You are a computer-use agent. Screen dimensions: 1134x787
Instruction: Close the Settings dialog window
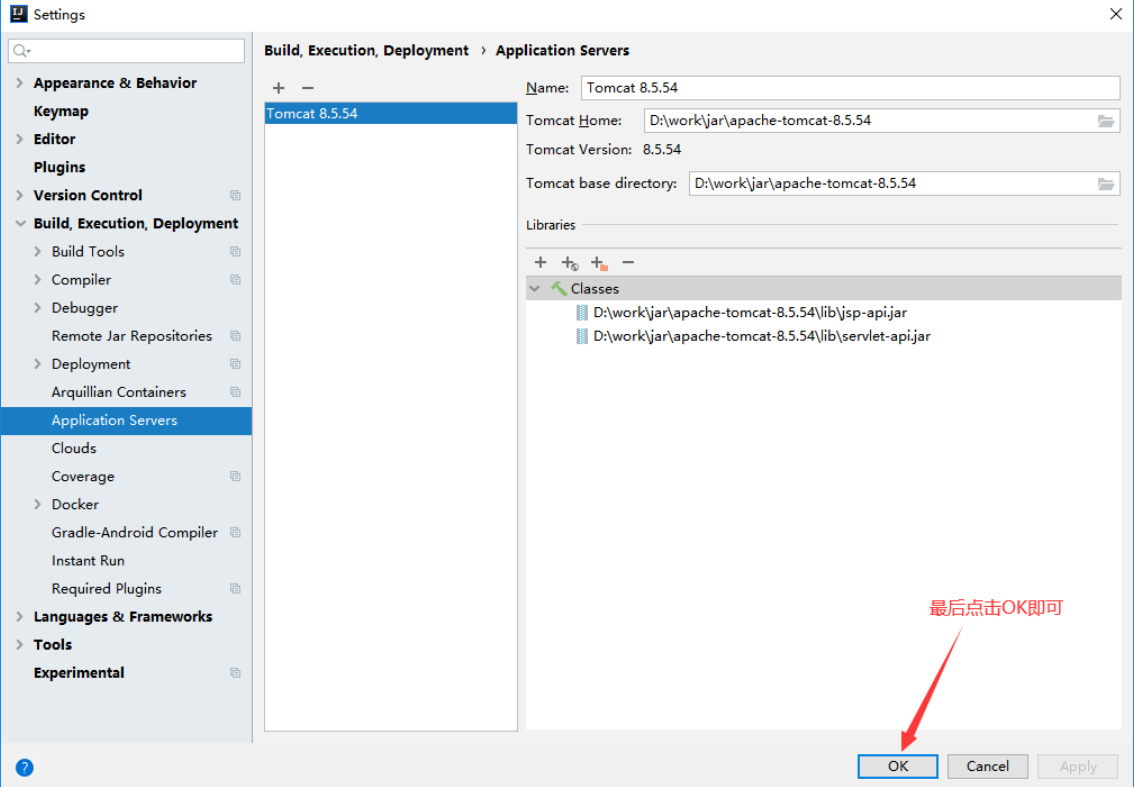point(1115,14)
